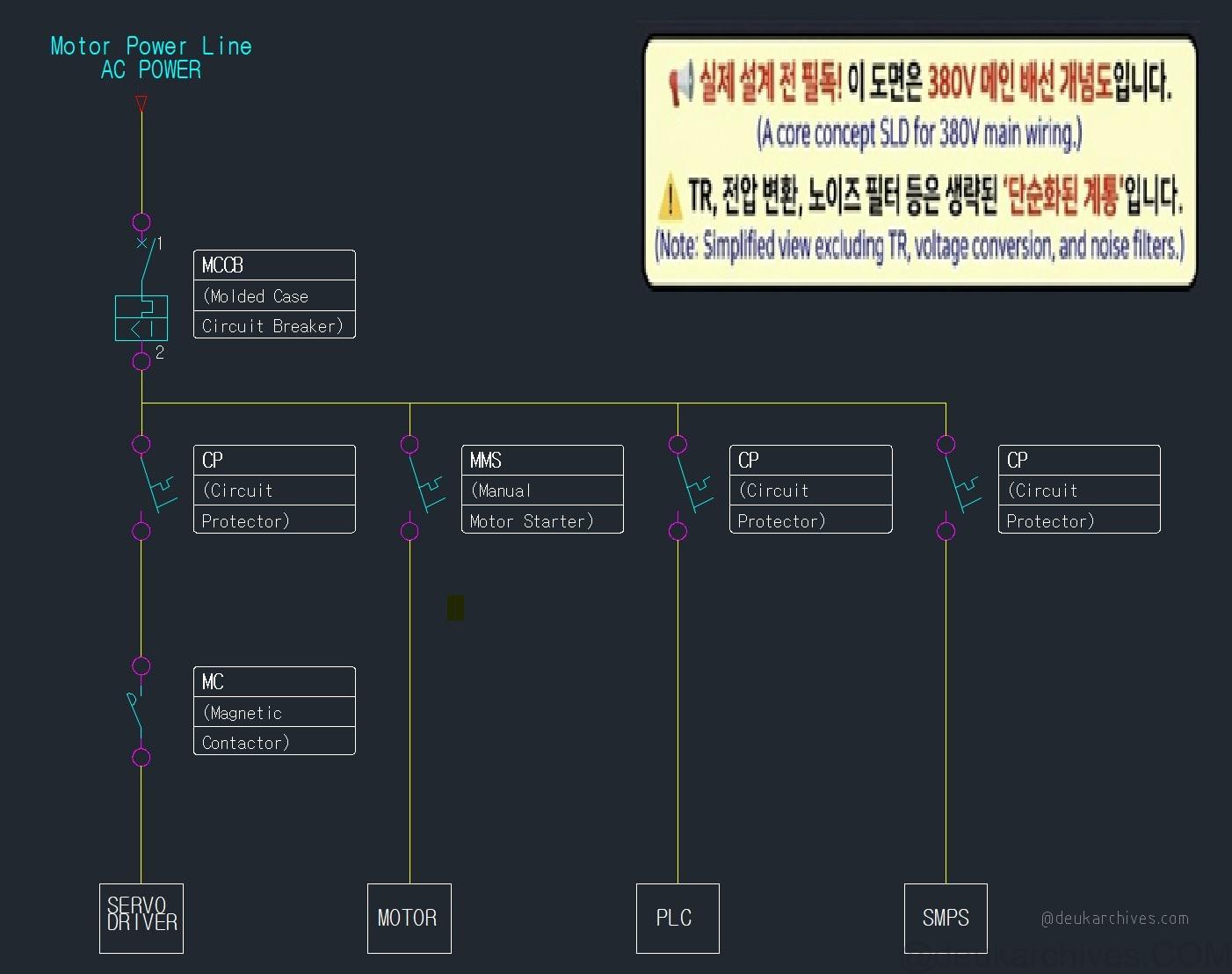Click the SMPS load box
The image size is (1232, 974).
coord(946,919)
